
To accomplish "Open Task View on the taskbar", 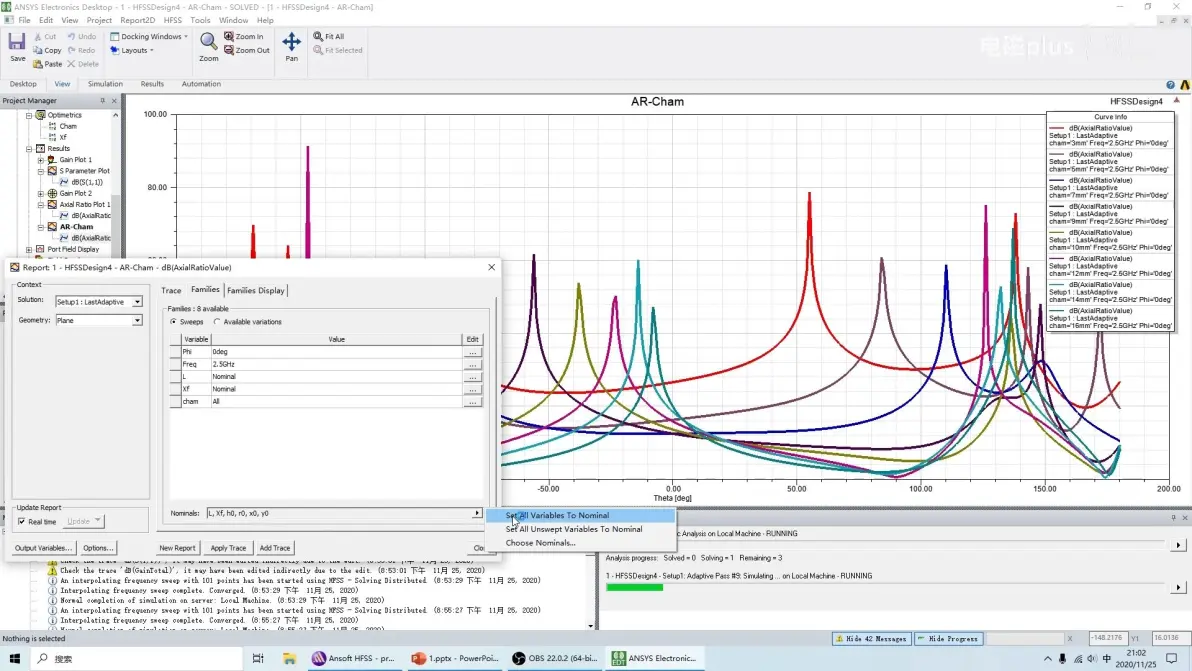I will [258, 658].
